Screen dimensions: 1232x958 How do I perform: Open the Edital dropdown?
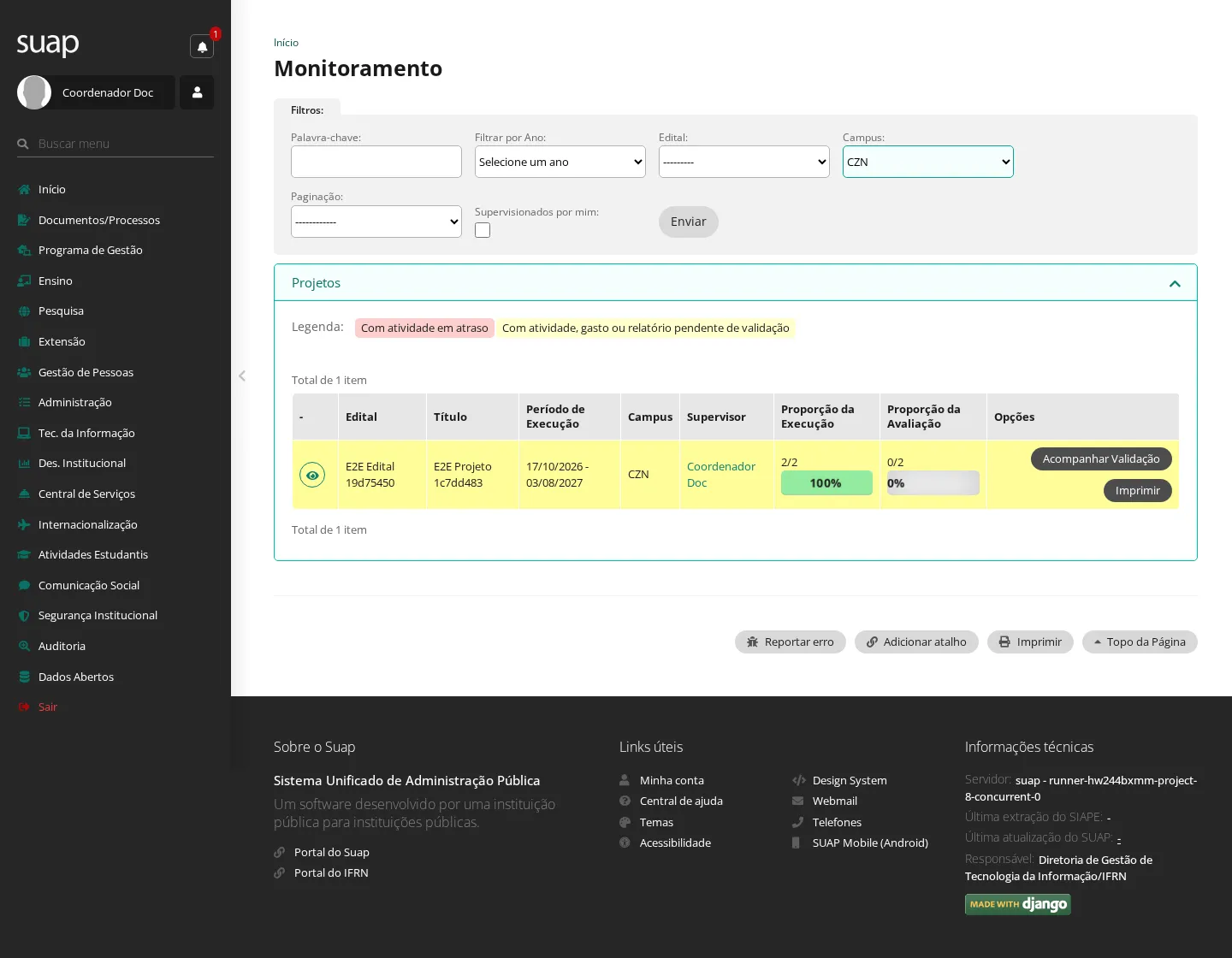744,162
